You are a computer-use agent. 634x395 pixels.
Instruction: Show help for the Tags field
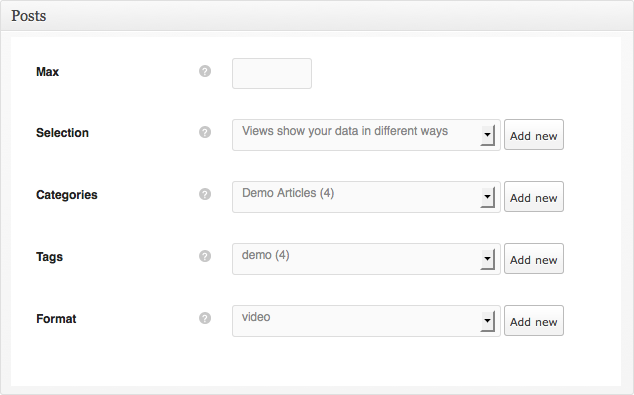pyautogui.click(x=205, y=256)
